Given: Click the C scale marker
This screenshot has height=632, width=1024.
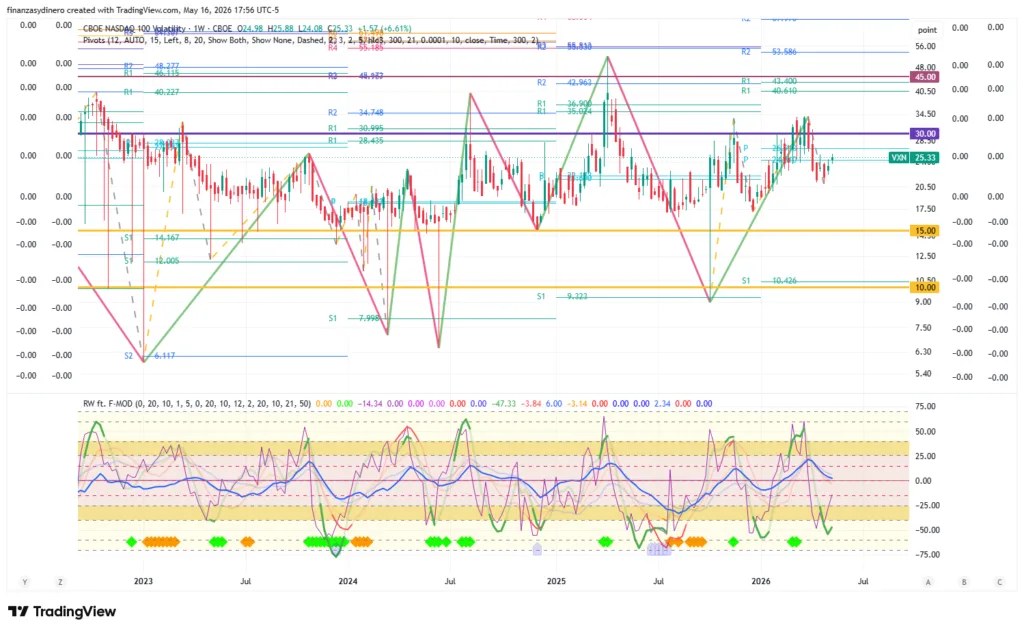Looking at the screenshot, I should pyautogui.click(x=999, y=582).
